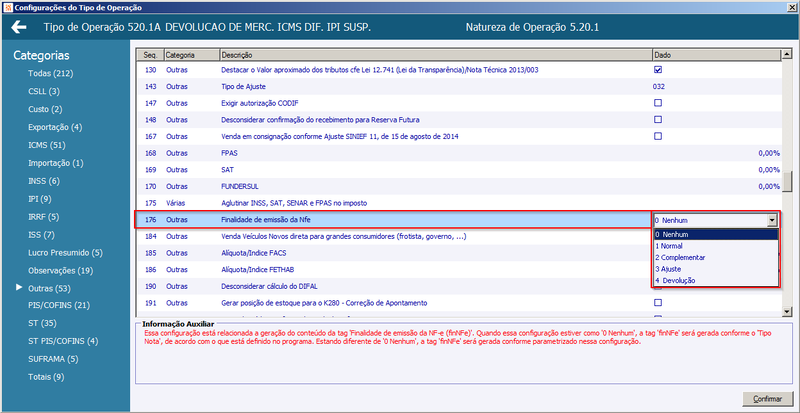Sort by Seq. column header

point(150,55)
